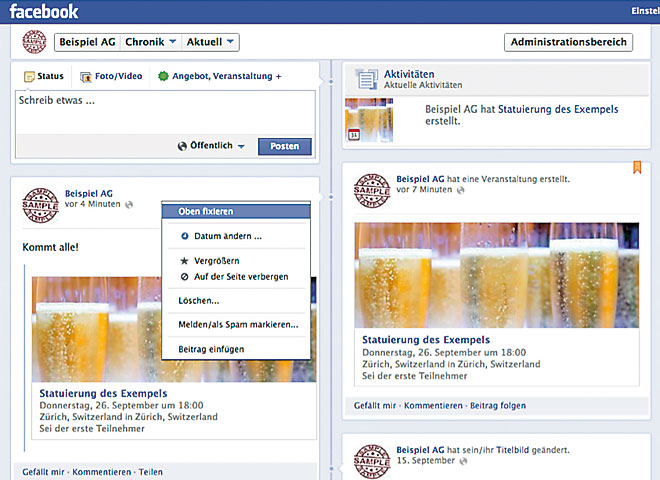
Task: Click 'Kommentieren' under the 'Veranstaltung erstellt' post
Action: 433,405
